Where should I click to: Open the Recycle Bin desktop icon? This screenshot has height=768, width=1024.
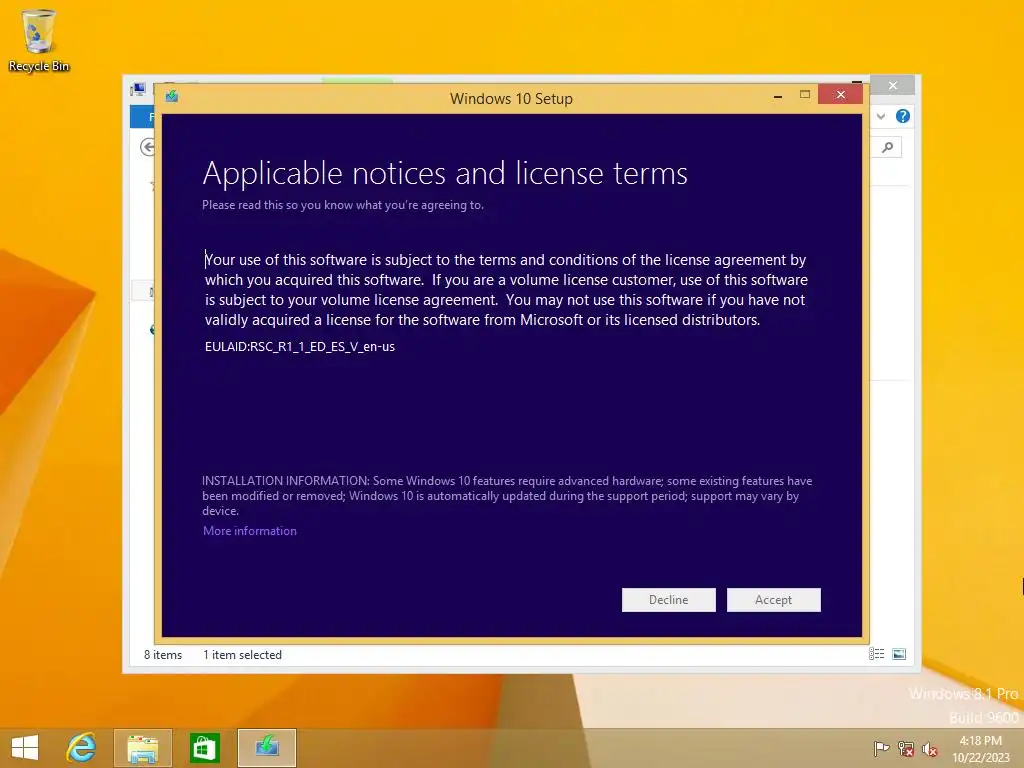39,40
